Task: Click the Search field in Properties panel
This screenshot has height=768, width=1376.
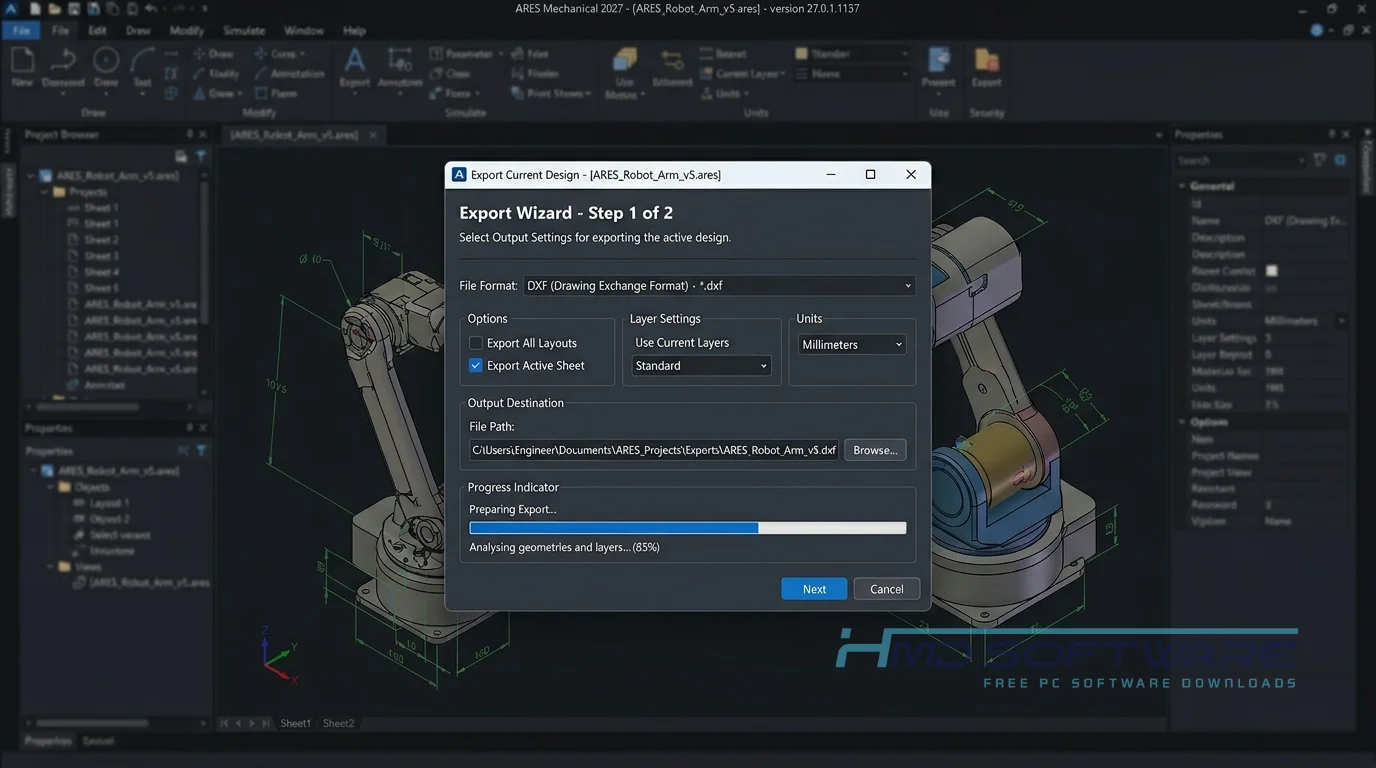Action: click(1240, 160)
